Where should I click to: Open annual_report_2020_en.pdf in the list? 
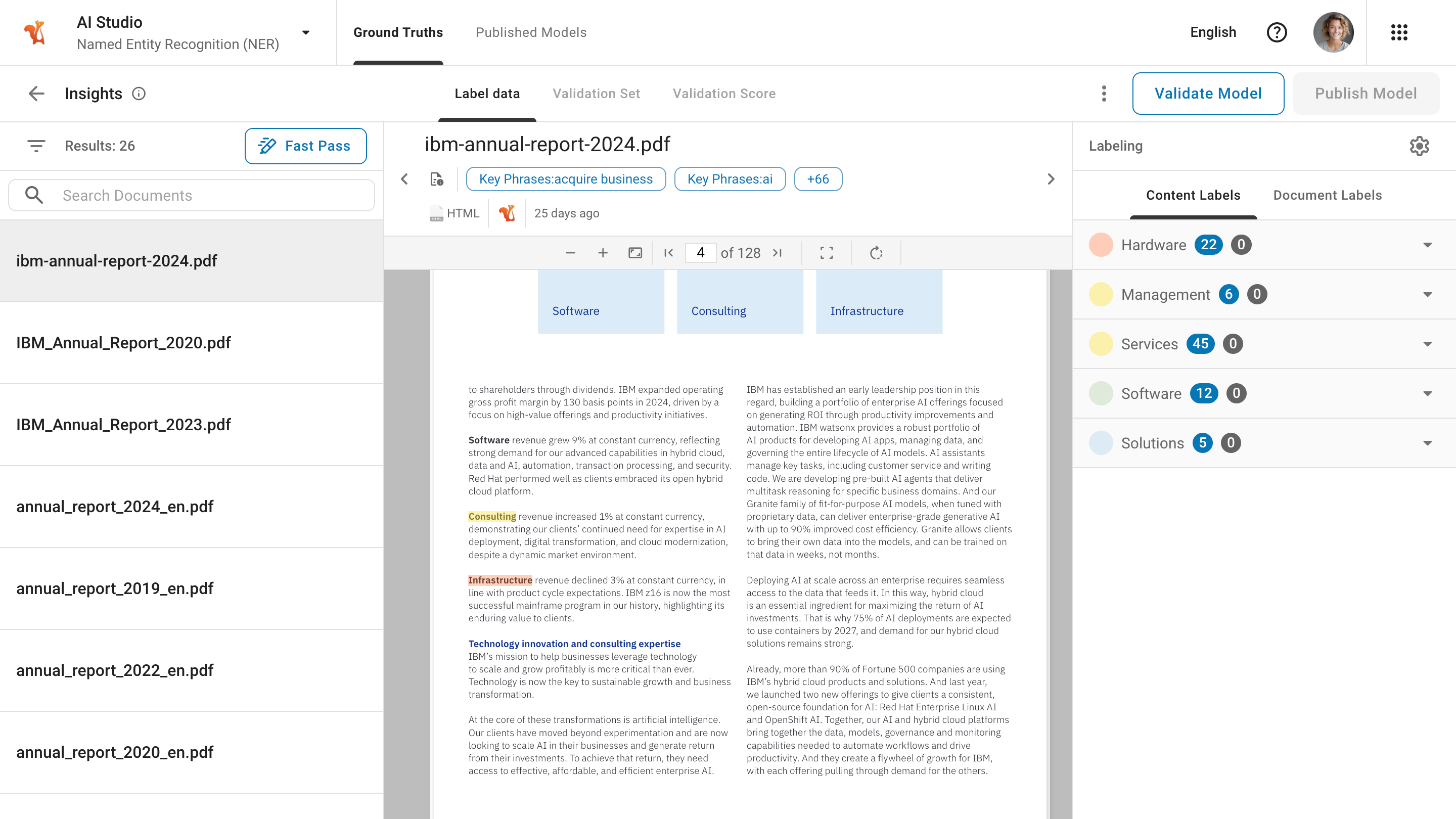click(192, 753)
